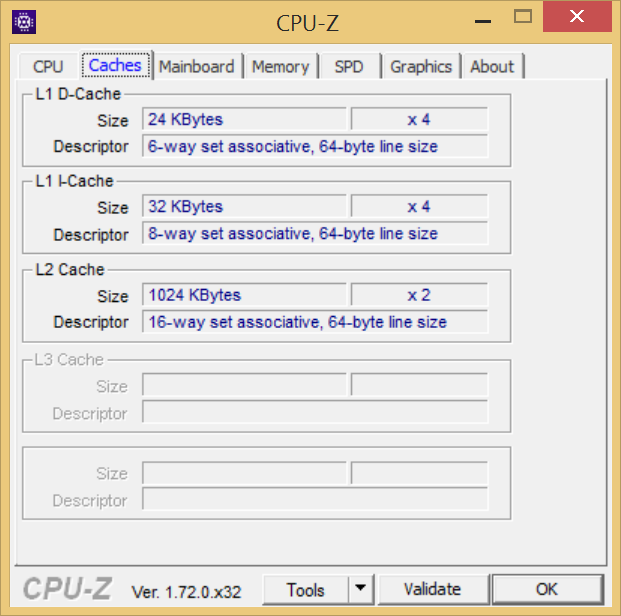Image resolution: width=621 pixels, height=616 pixels.
Task: Select the Caches tab
Action: [x=115, y=65]
